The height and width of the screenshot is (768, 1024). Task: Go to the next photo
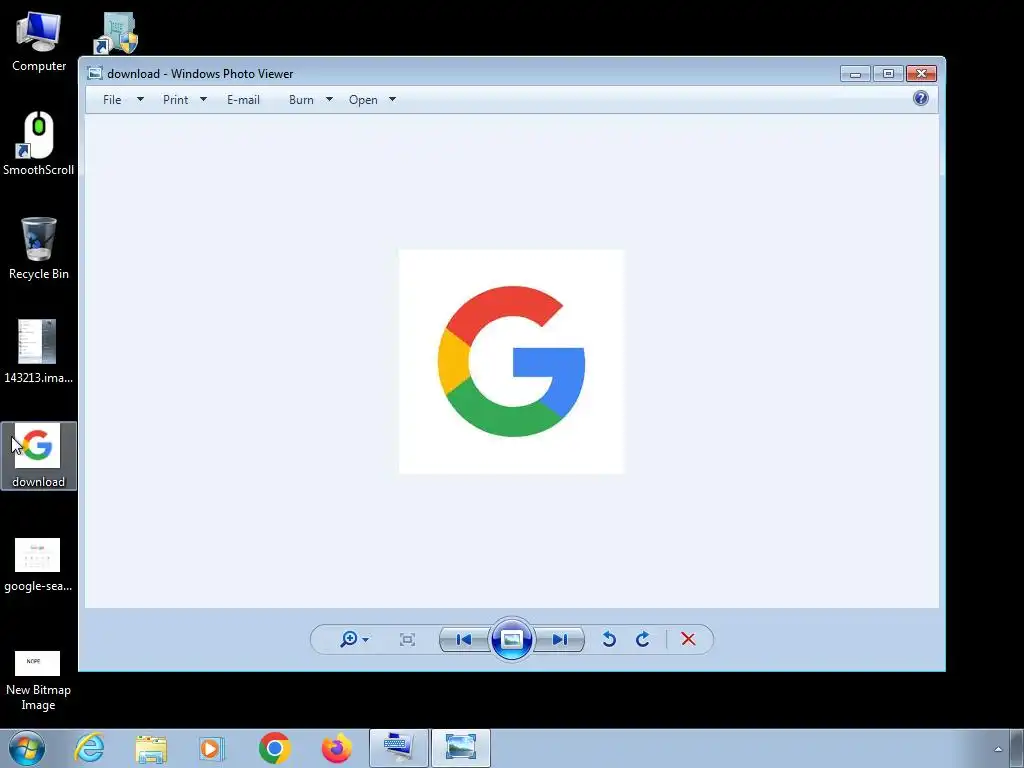560,639
